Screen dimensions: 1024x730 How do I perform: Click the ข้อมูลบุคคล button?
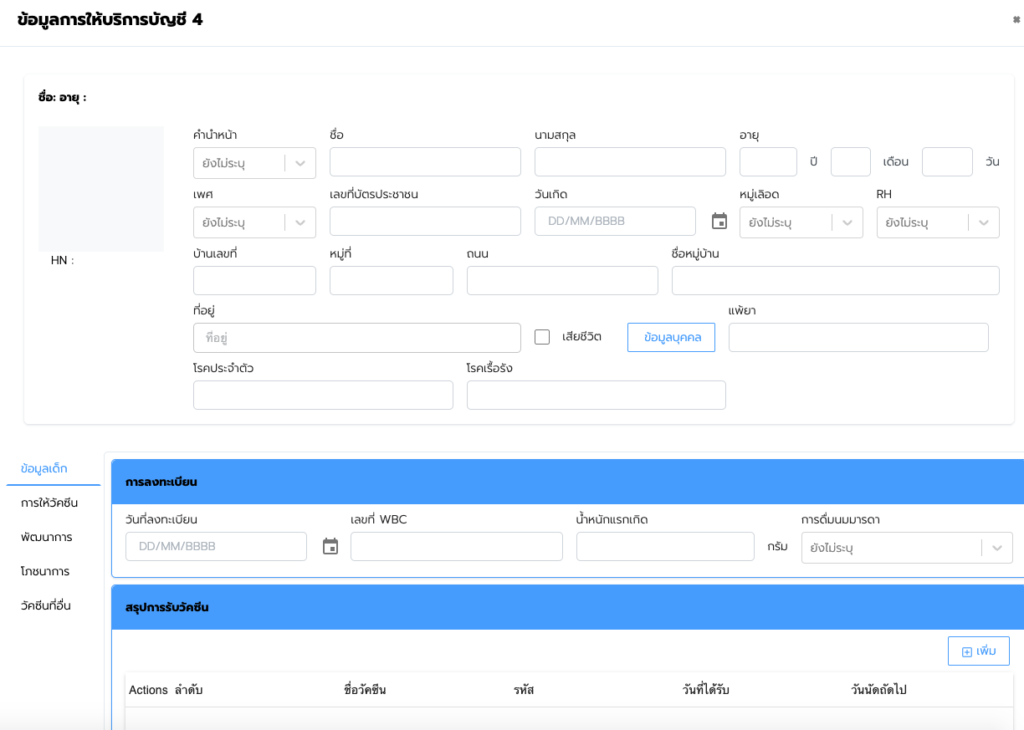[x=671, y=338]
